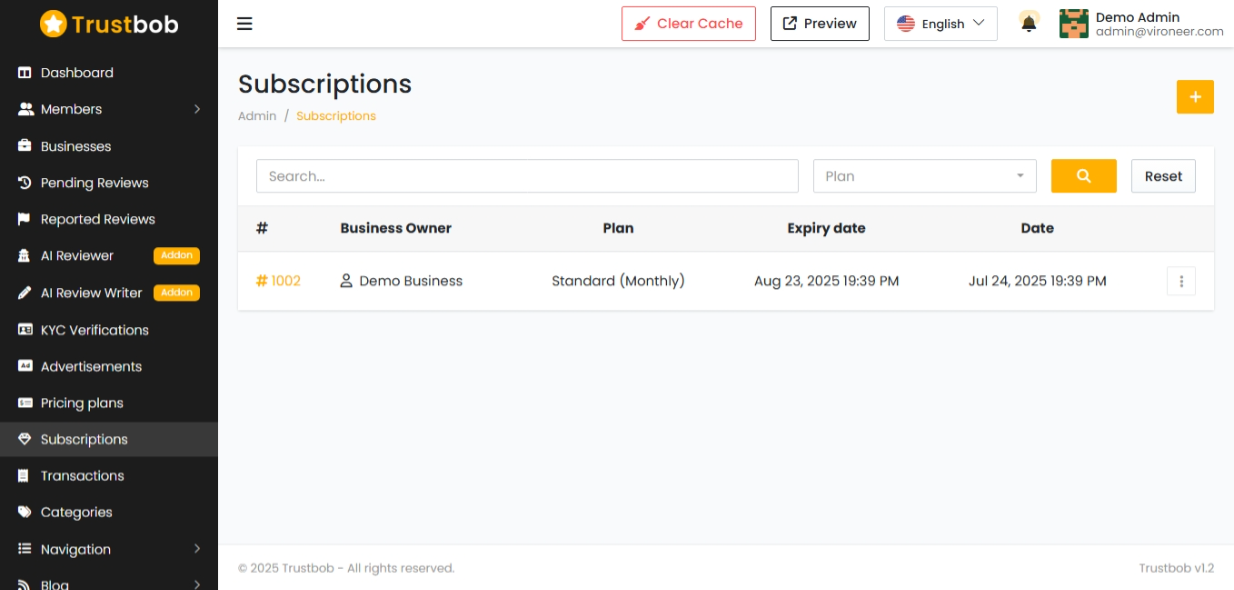Open row actions three-dots menu
The width and height of the screenshot is (1234, 590).
tap(1181, 281)
